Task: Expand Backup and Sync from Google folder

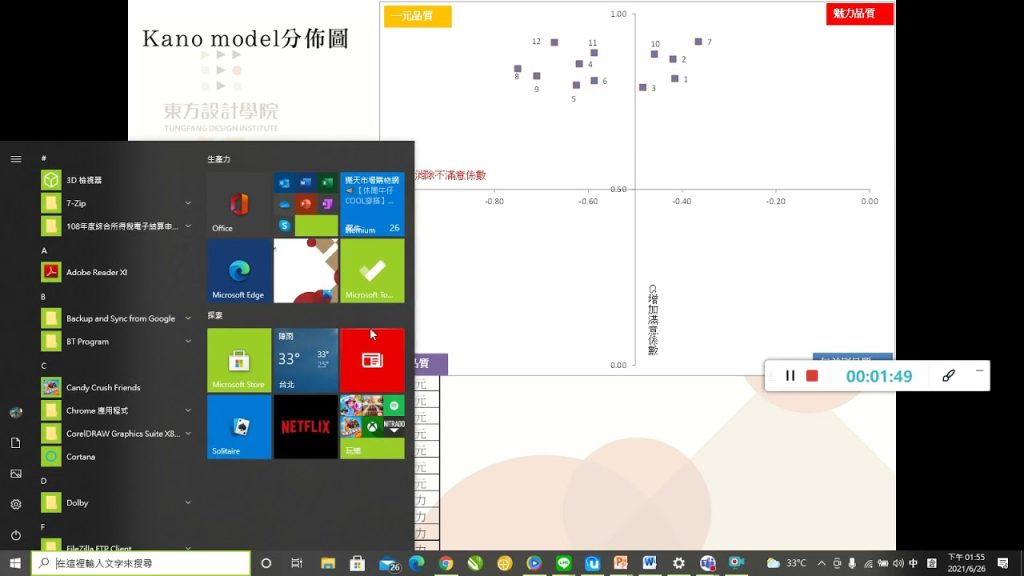Action: coord(187,318)
